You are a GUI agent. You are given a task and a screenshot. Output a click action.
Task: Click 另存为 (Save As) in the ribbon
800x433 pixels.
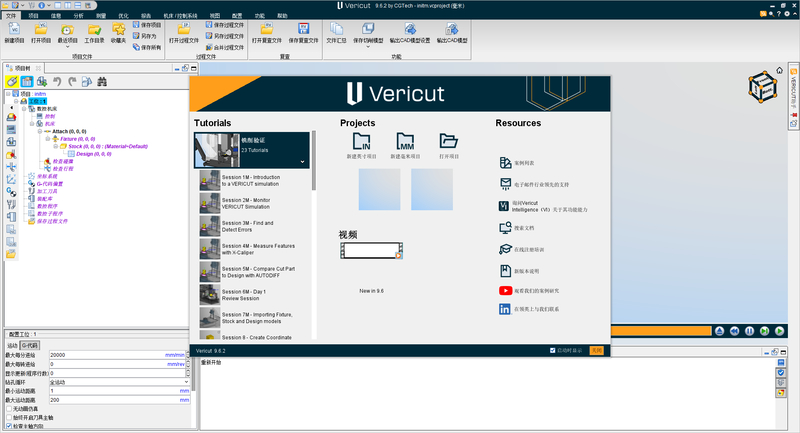tap(145, 36)
